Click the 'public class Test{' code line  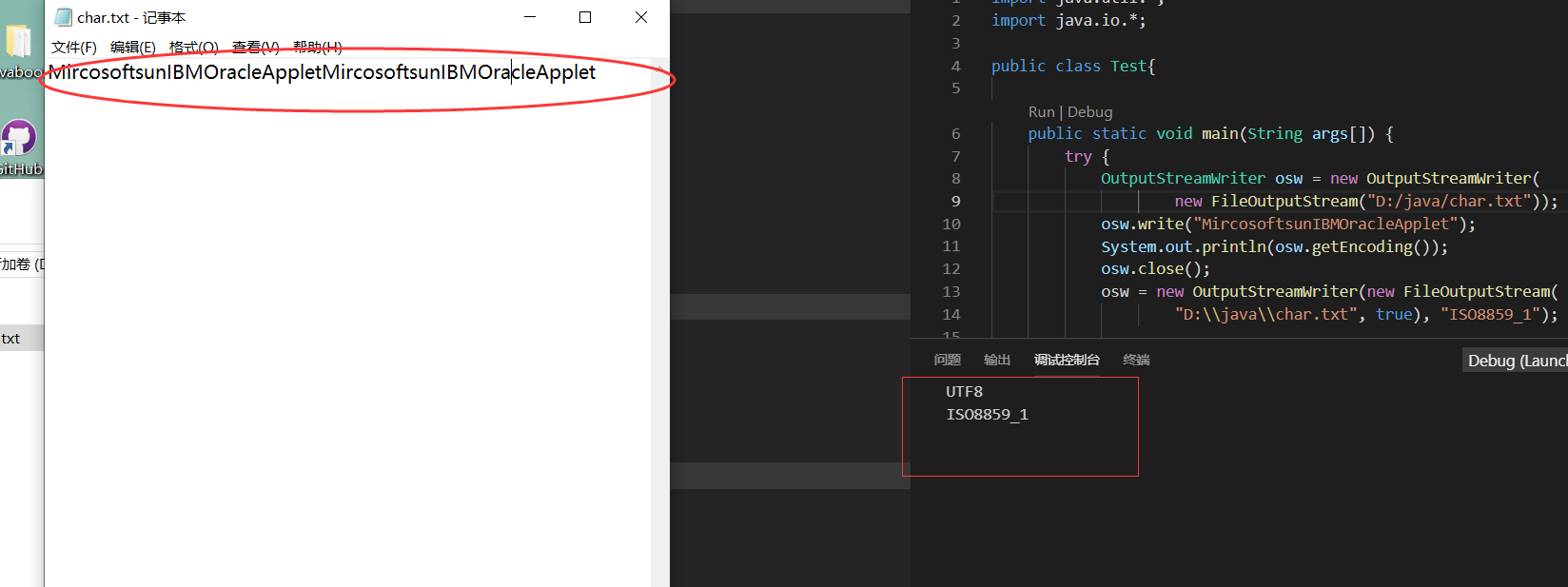coord(1072,66)
